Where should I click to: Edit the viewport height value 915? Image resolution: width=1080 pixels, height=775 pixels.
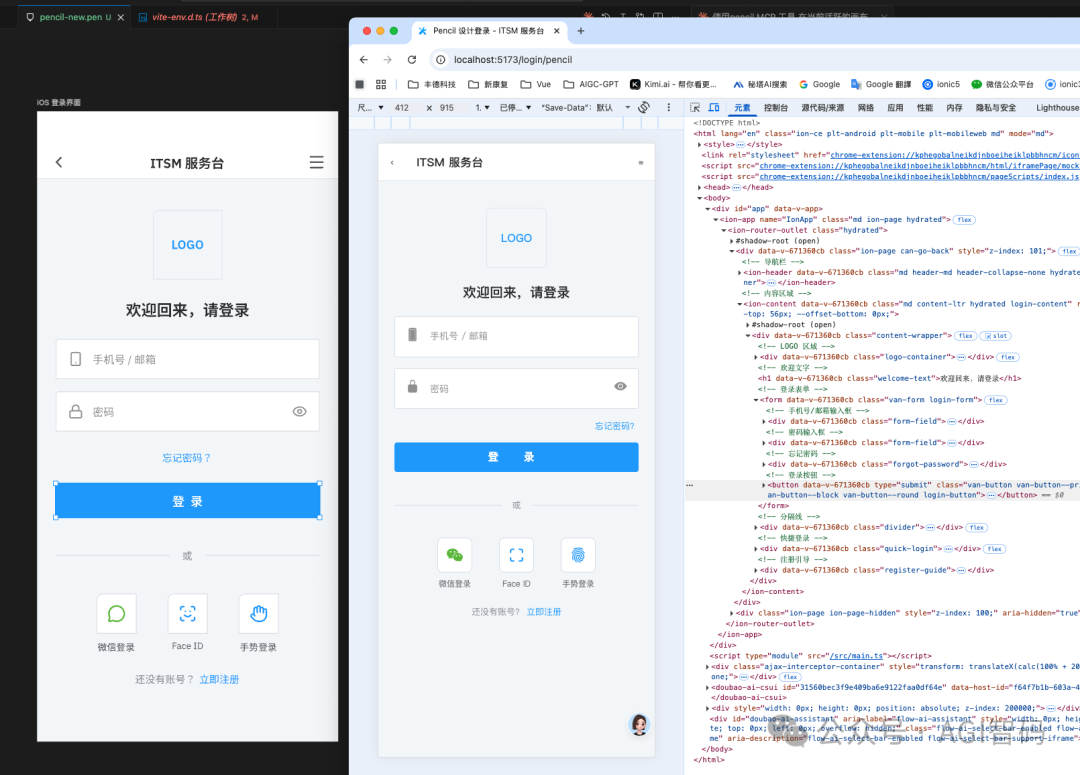click(x=446, y=107)
